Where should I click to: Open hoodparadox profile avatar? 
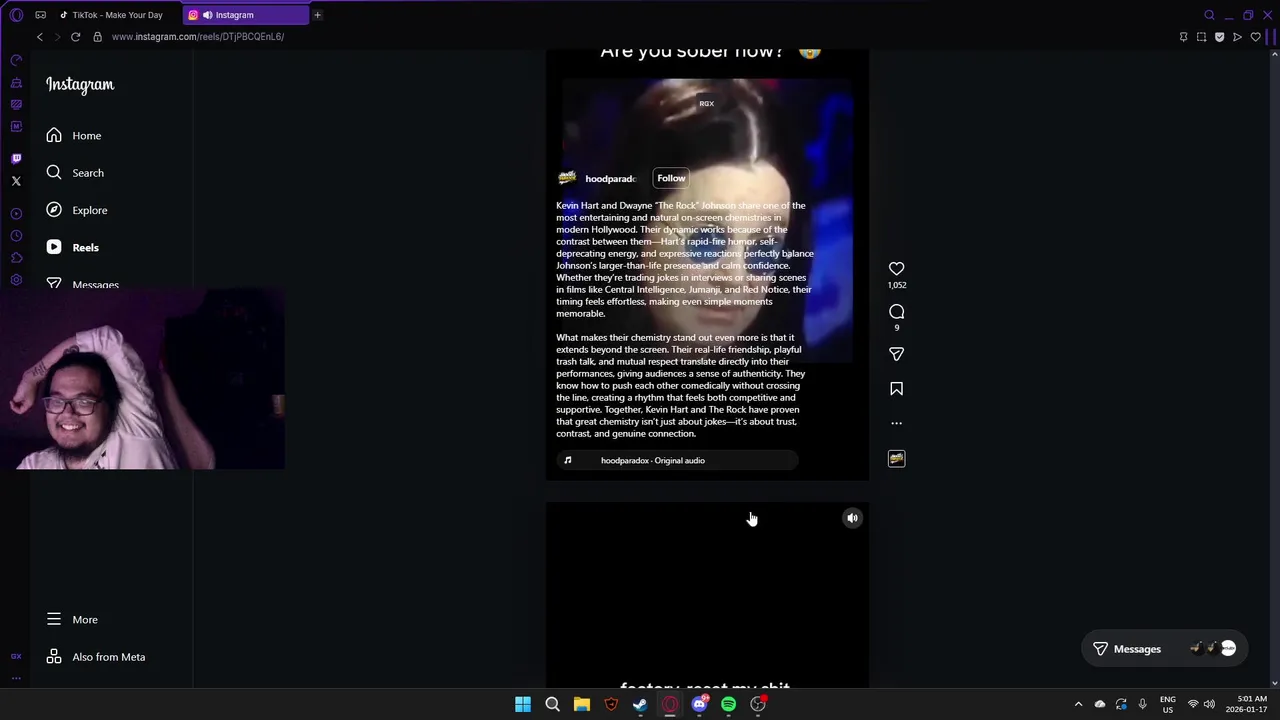click(567, 178)
